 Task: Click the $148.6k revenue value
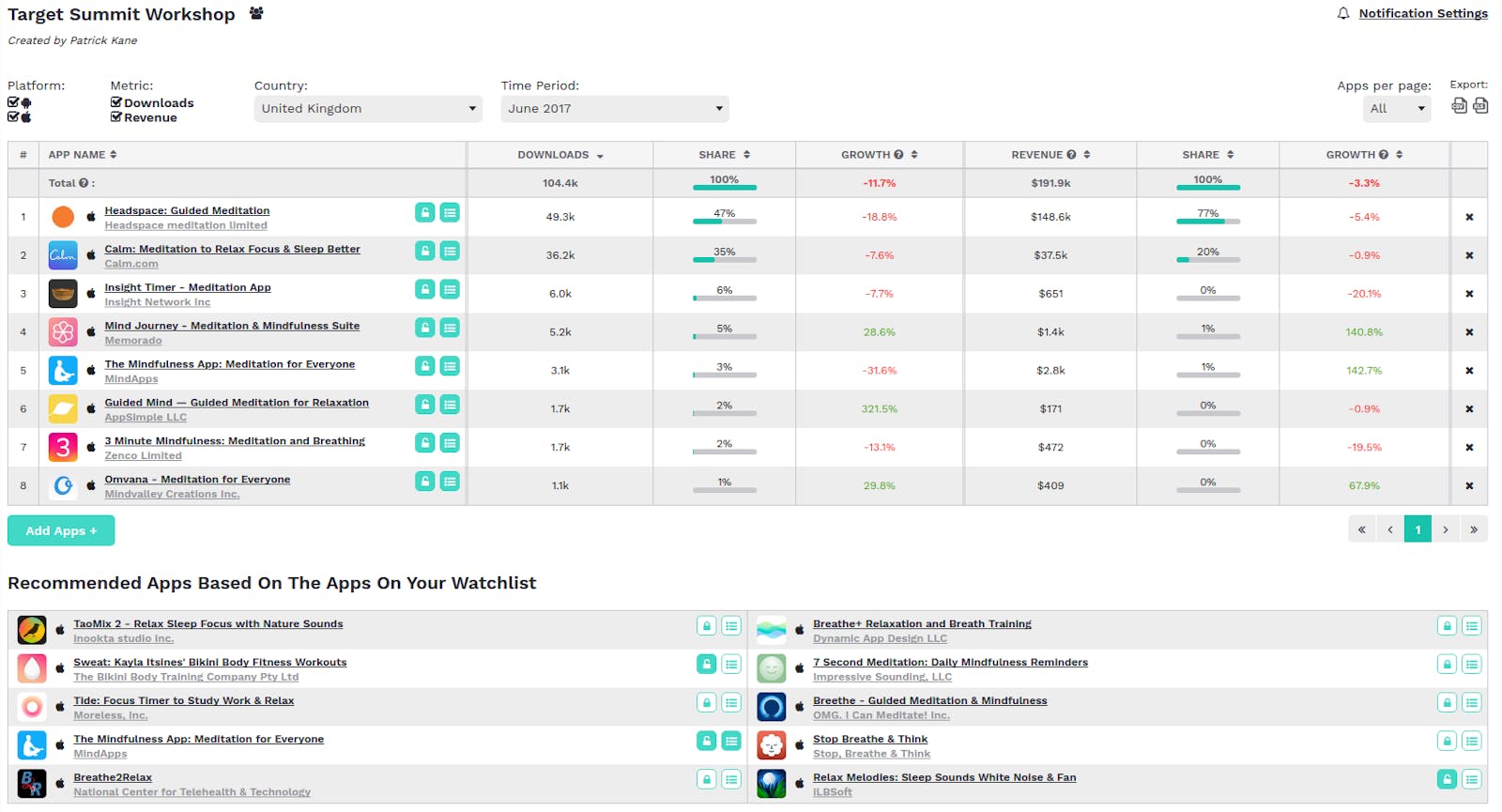pyautogui.click(x=1050, y=217)
